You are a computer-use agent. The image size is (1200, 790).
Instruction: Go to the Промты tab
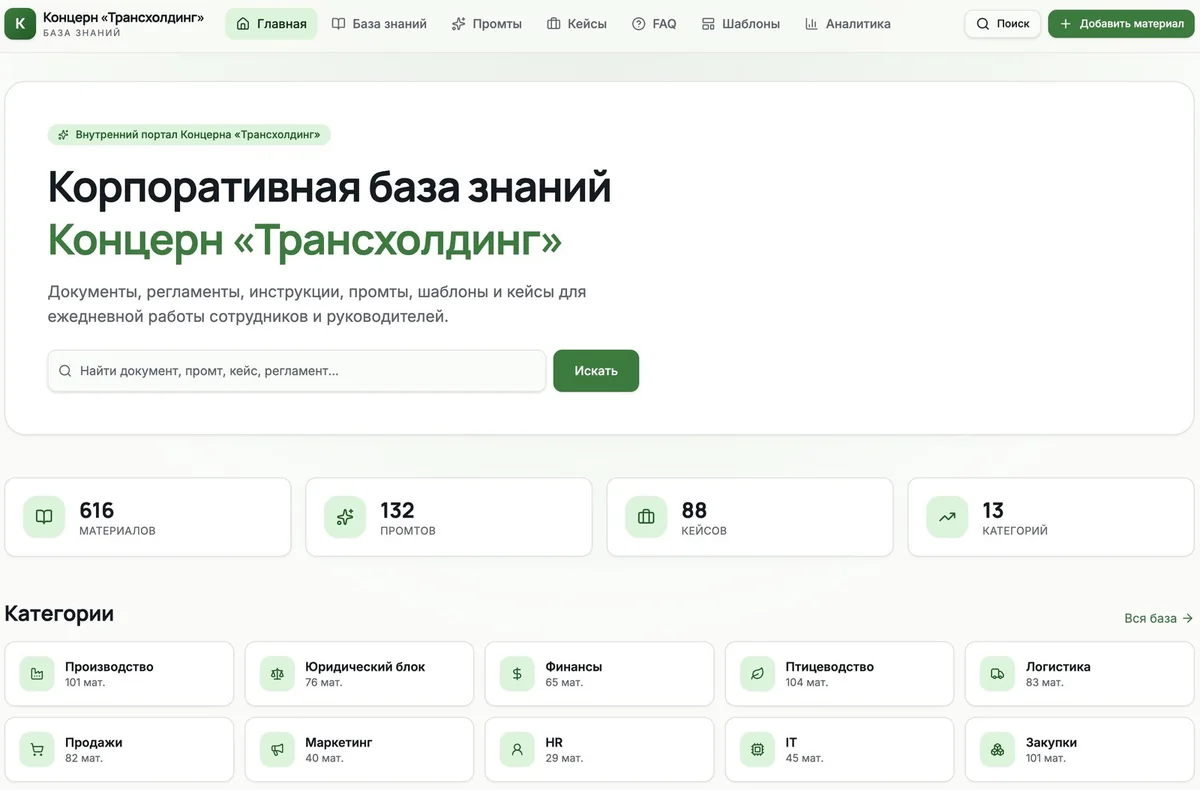point(486,23)
